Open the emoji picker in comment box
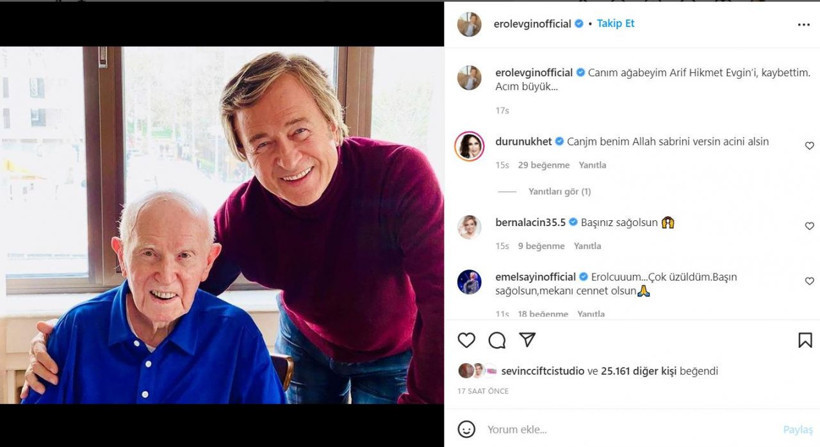This screenshot has width=820, height=447. click(x=466, y=429)
